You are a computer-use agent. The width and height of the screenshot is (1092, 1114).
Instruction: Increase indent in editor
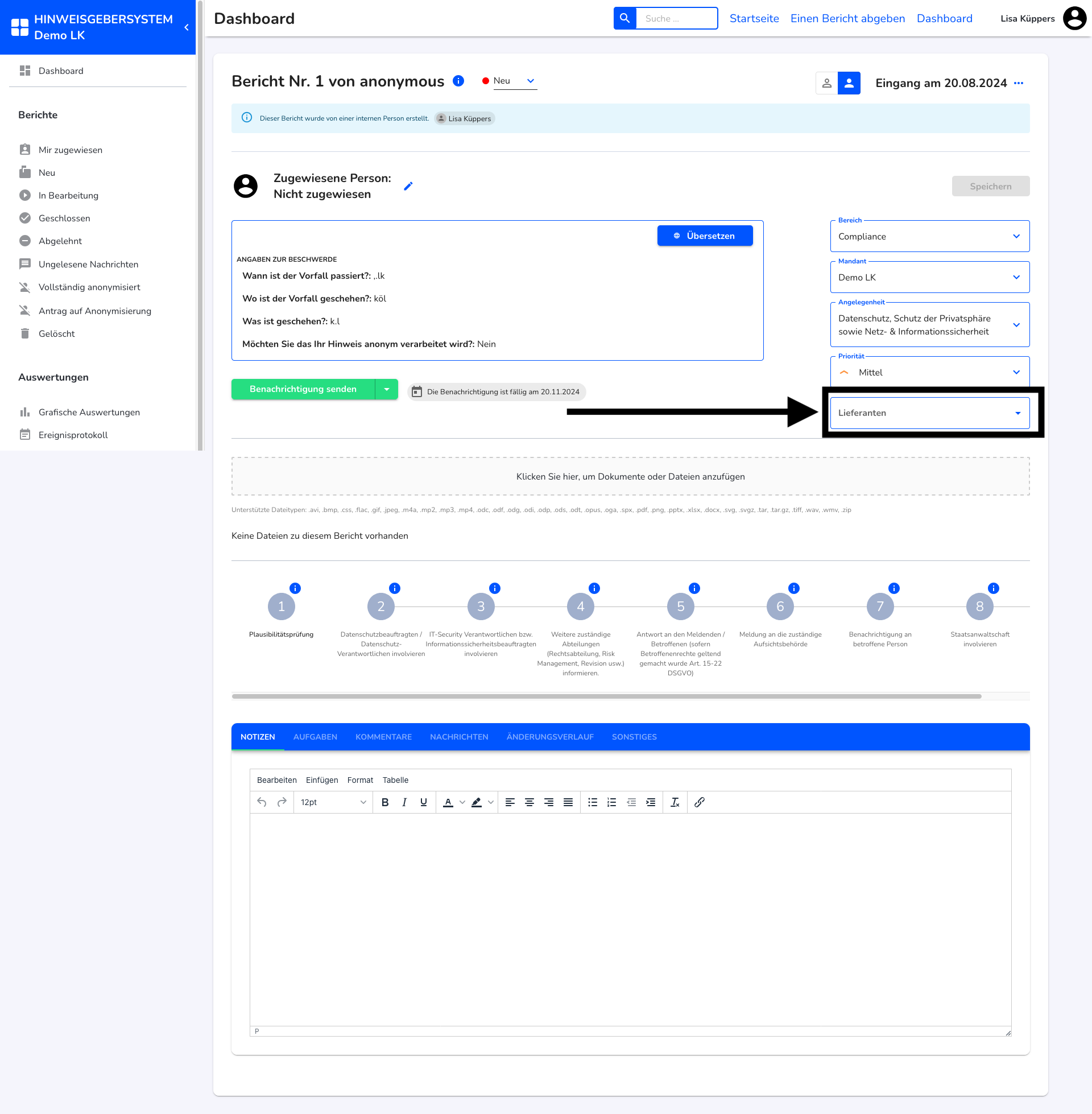(x=651, y=802)
